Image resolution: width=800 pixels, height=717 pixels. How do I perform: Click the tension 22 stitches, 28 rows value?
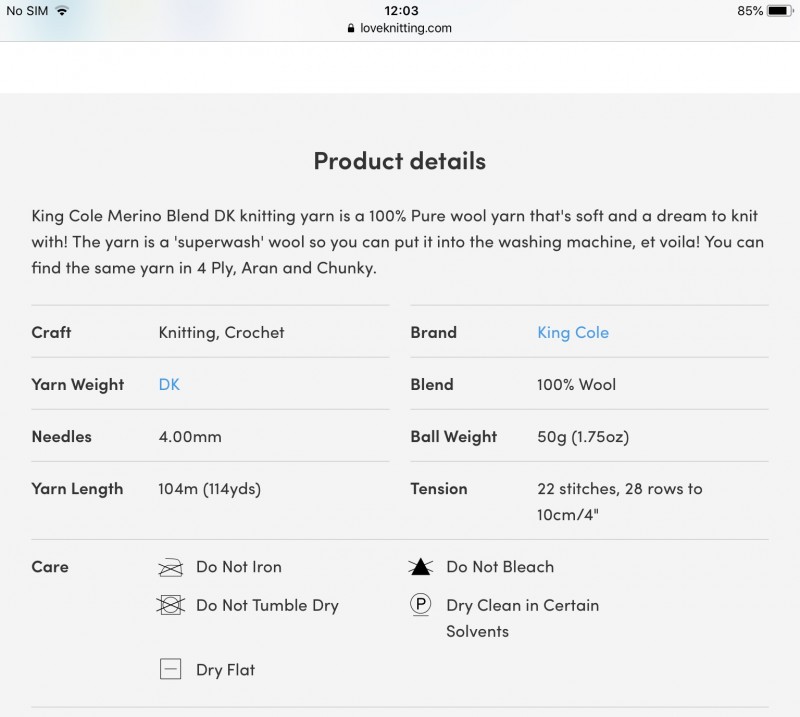[x=619, y=502]
